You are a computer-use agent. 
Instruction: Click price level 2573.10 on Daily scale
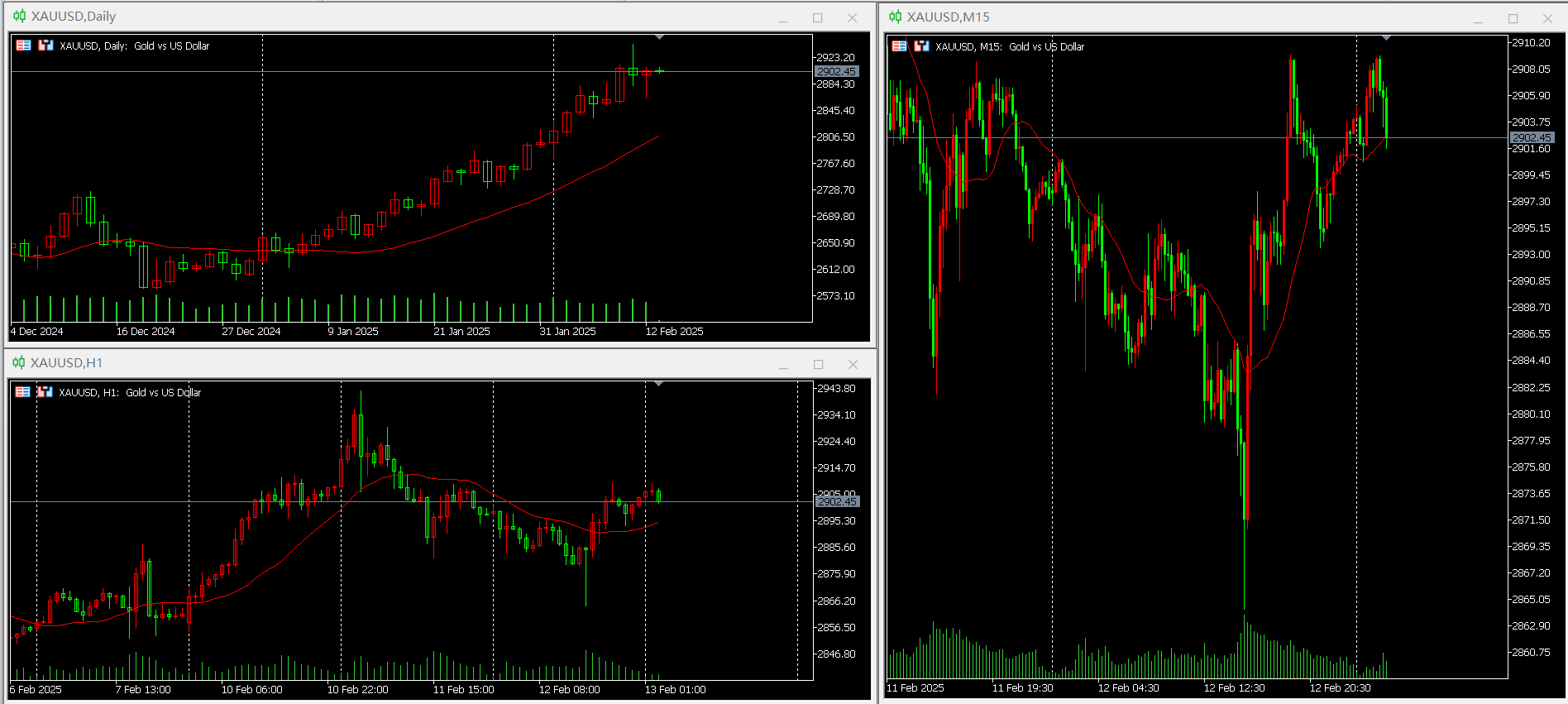tap(836, 296)
